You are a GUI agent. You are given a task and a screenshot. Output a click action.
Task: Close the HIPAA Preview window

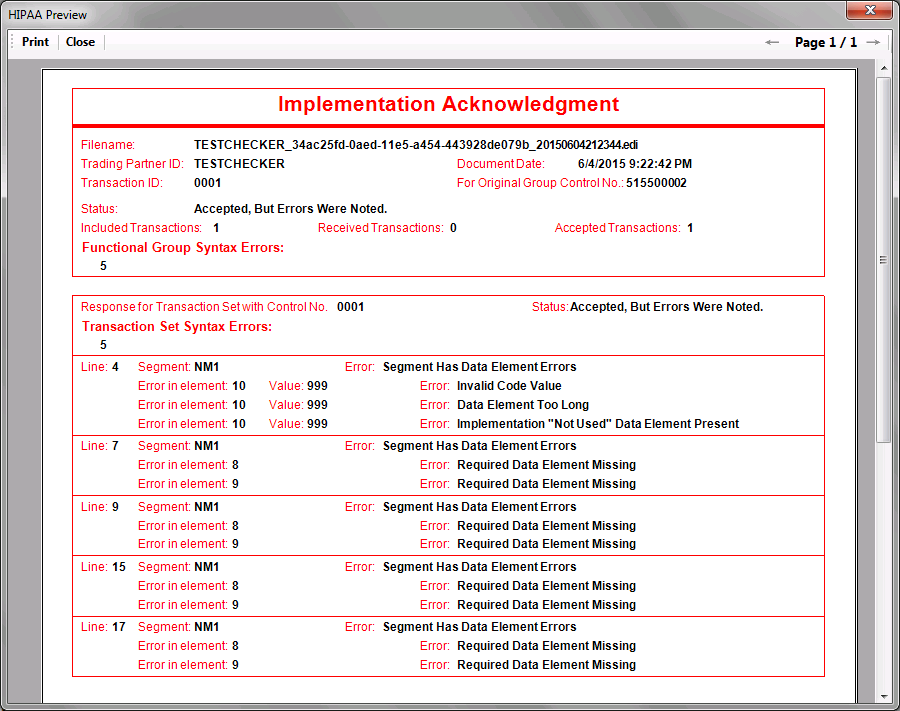pos(868,12)
